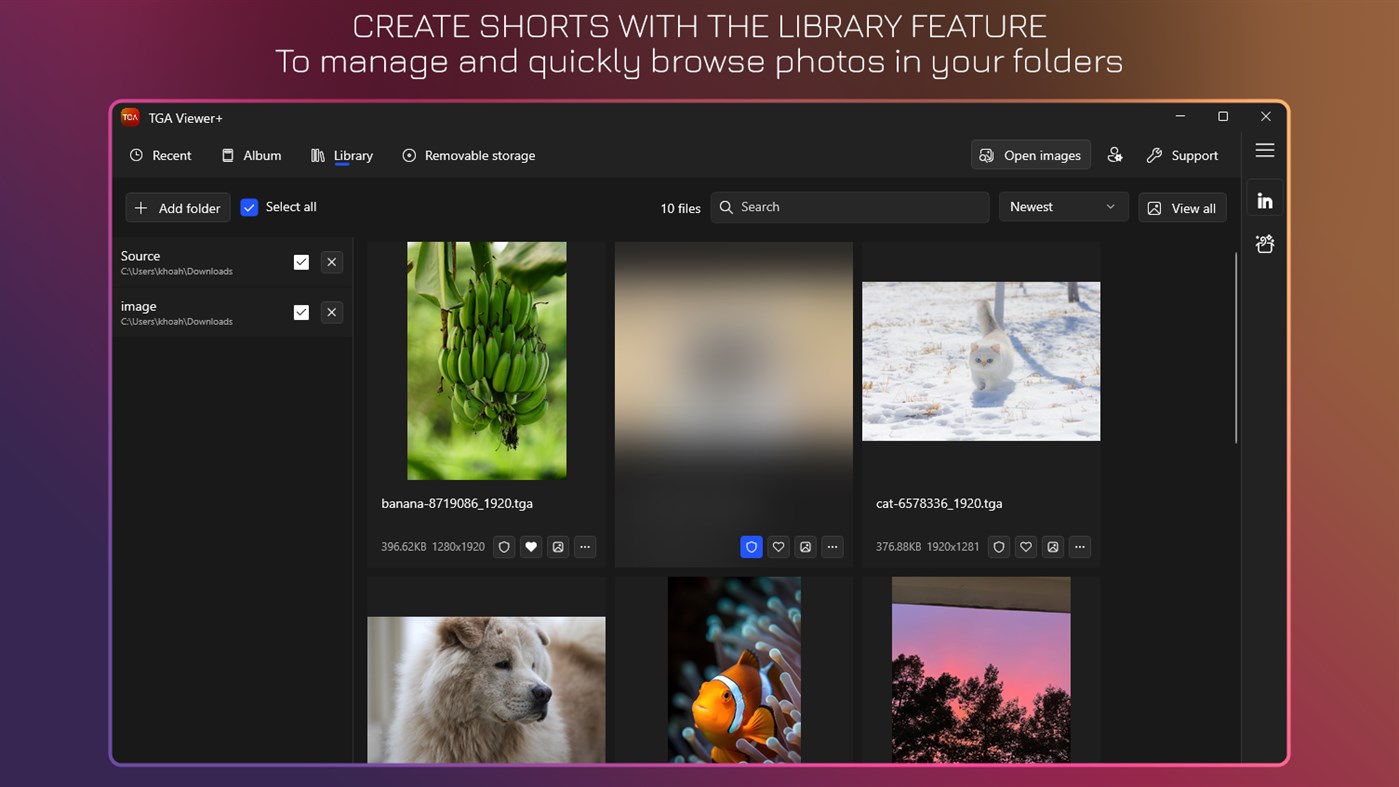Mark banana-8719086_1920.tga as favorite
The height and width of the screenshot is (787, 1399).
[x=530, y=547]
